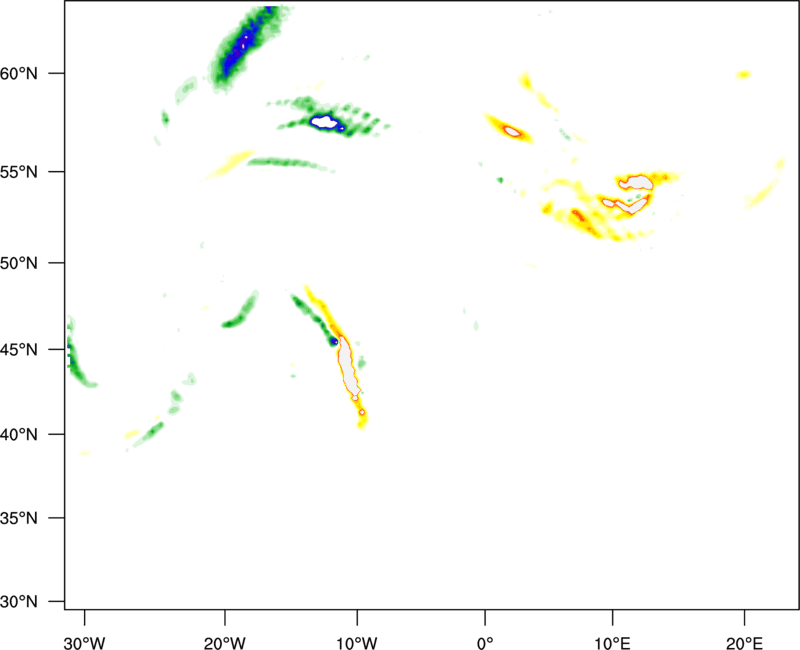
Task: Click the small yellow blob near 60°N 20°E
Action: tap(743, 75)
